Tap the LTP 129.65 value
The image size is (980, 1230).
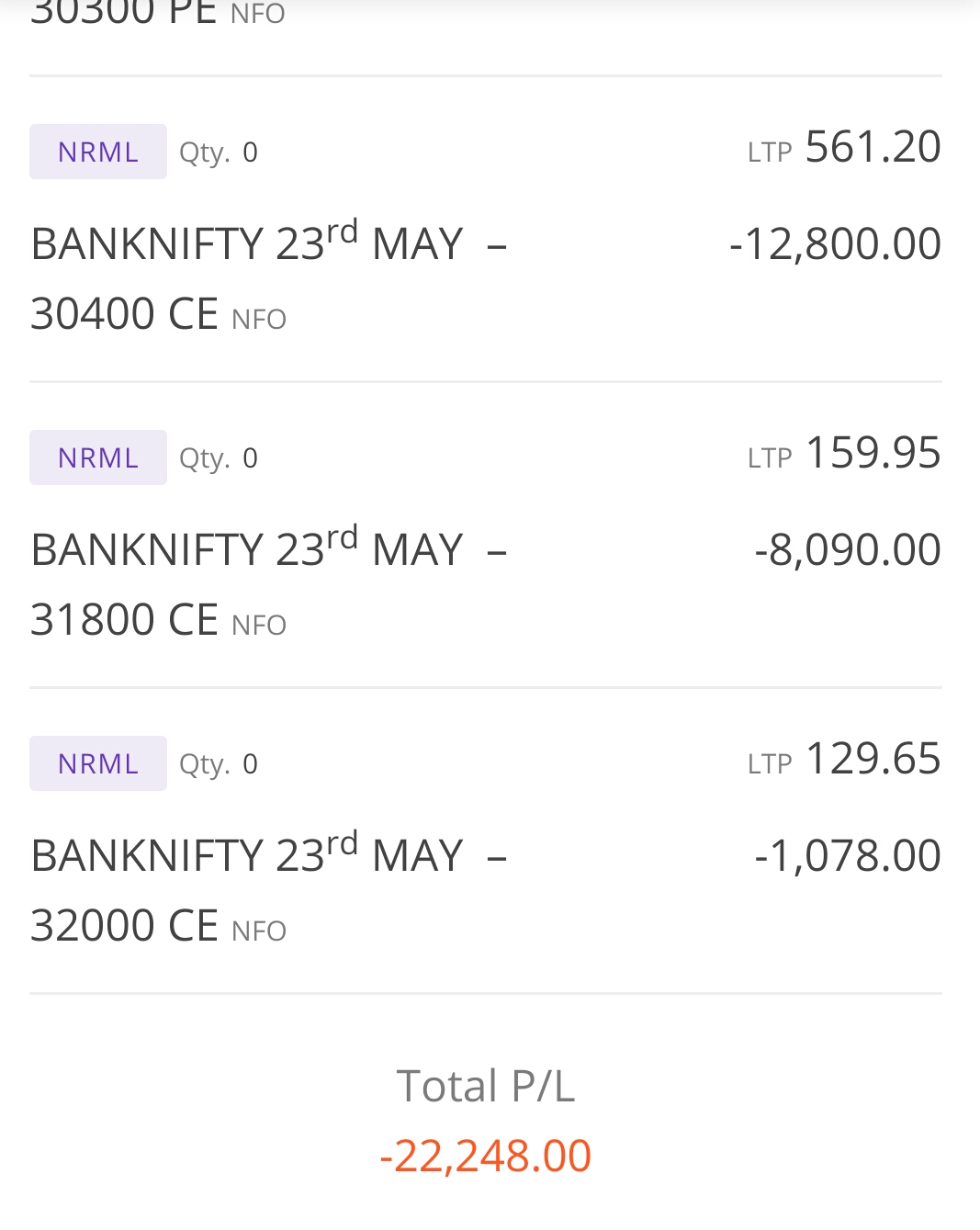click(873, 759)
